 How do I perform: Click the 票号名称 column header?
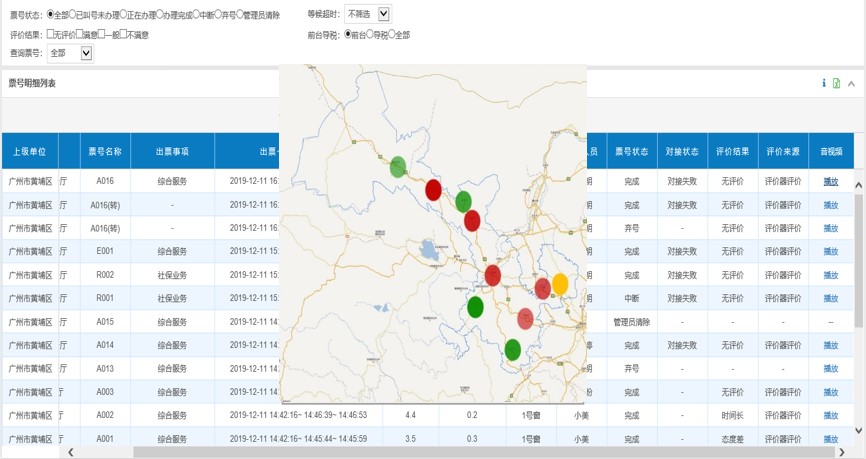click(105, 152)
